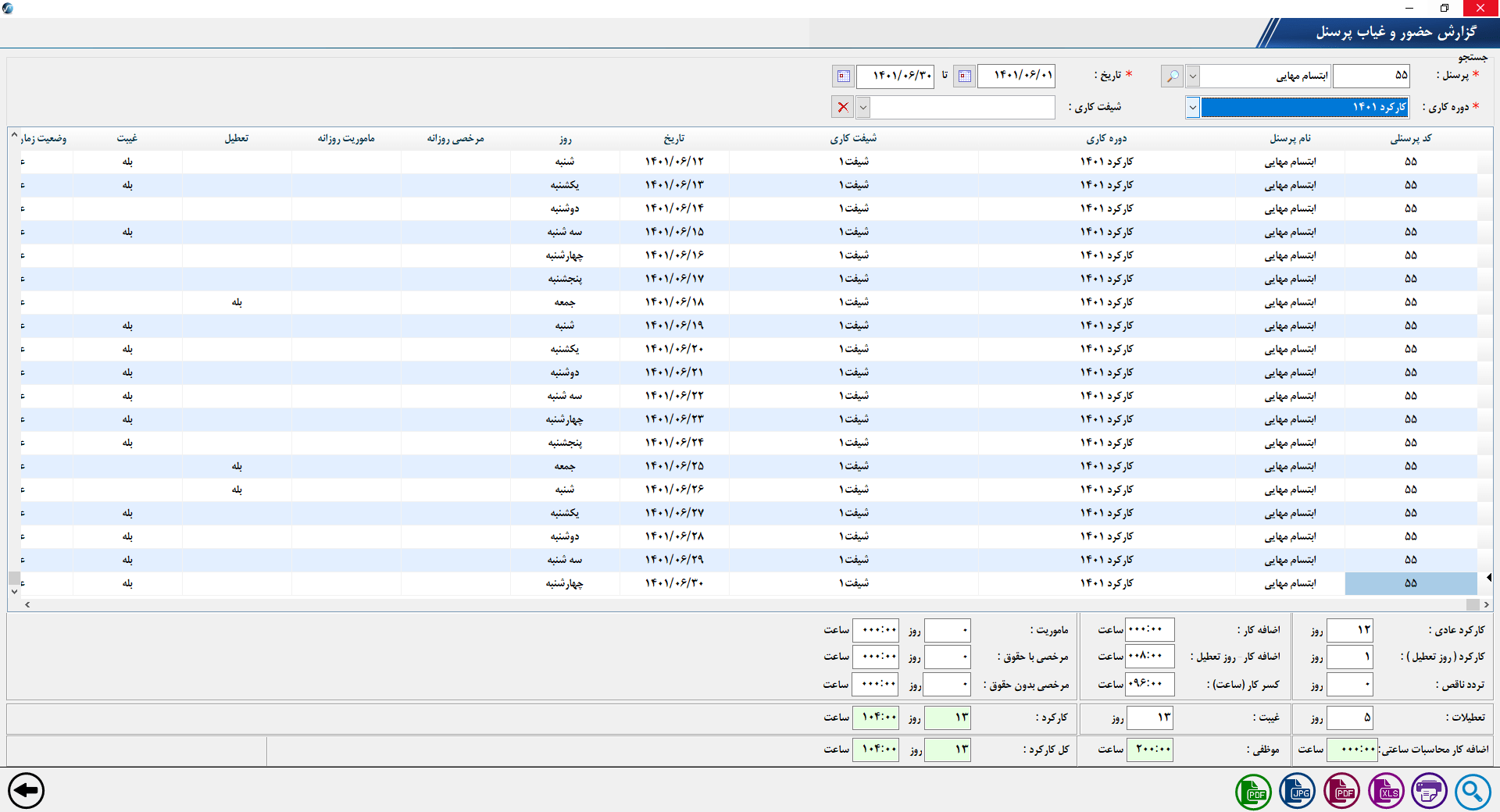Viewport: 1500px width, 812px height.
Task: Open calendar picker for end date 1401/06/30
Action: 844,76
